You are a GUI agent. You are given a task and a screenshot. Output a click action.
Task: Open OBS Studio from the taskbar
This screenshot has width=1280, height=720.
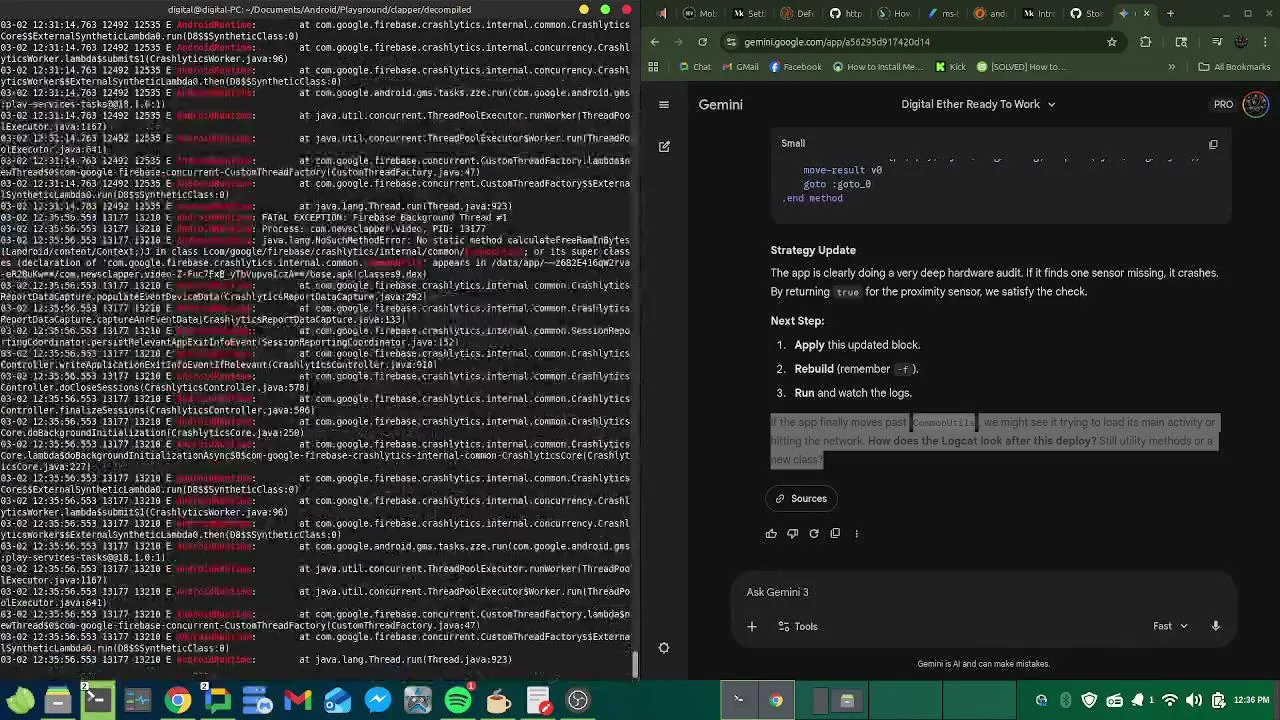click(x=577, y=700)
